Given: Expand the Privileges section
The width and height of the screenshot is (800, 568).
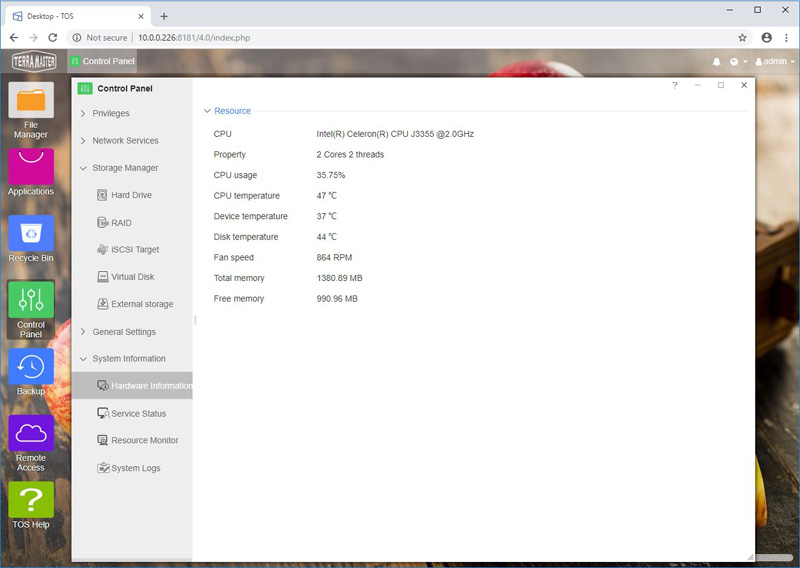Looking at the screenshot, I should [x=110, y=114].
